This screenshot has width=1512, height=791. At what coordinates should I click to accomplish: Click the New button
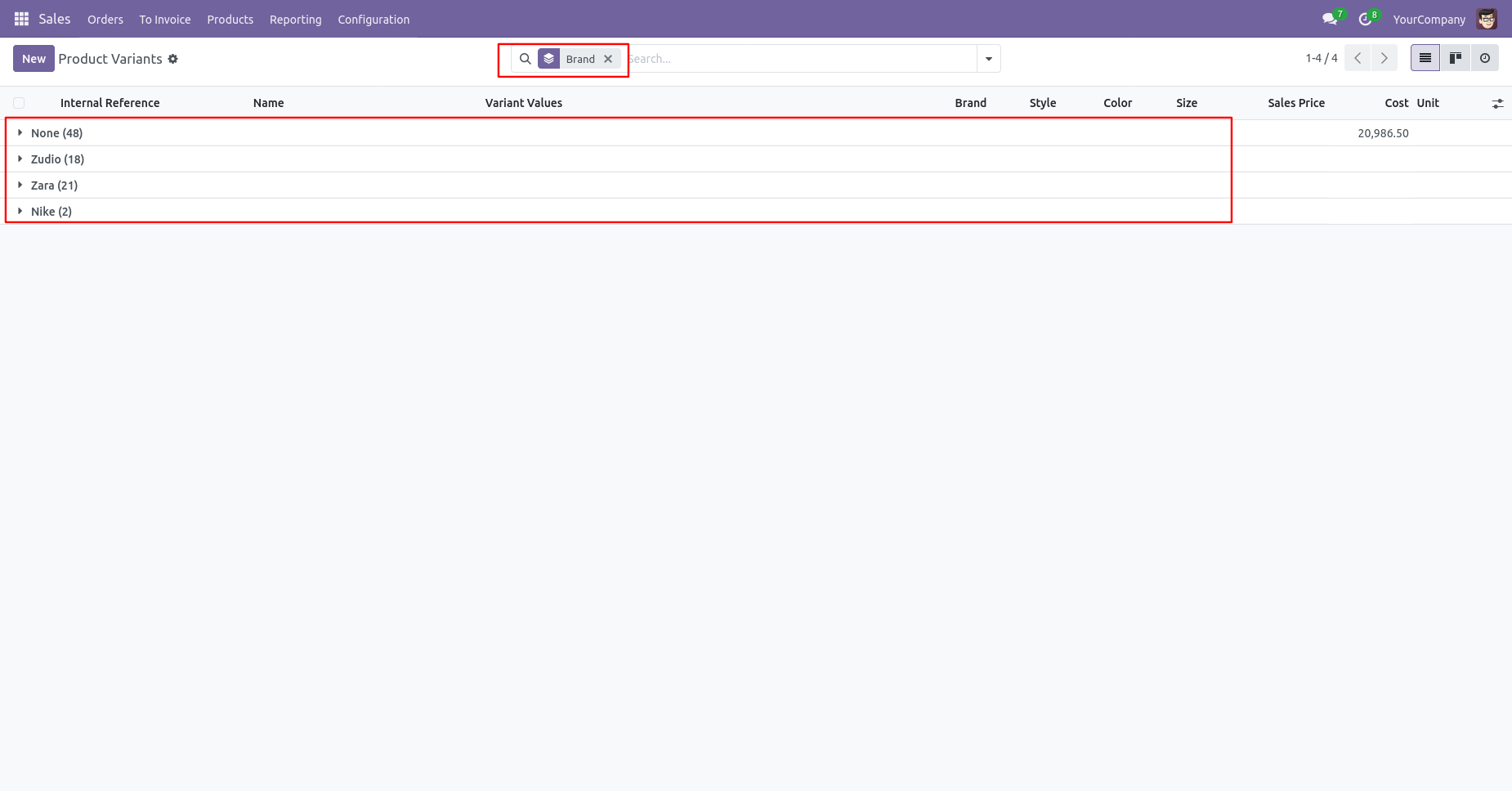(x=34, y=59)
